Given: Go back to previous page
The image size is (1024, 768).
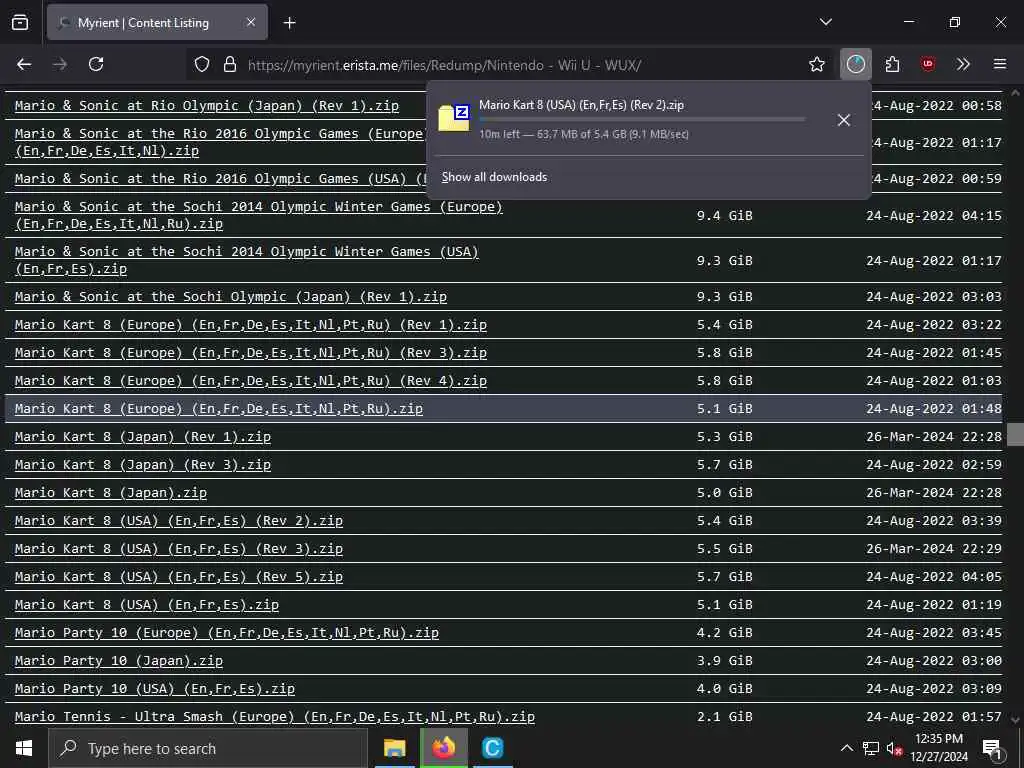Looking at the screenshot, I should [24, 64].
